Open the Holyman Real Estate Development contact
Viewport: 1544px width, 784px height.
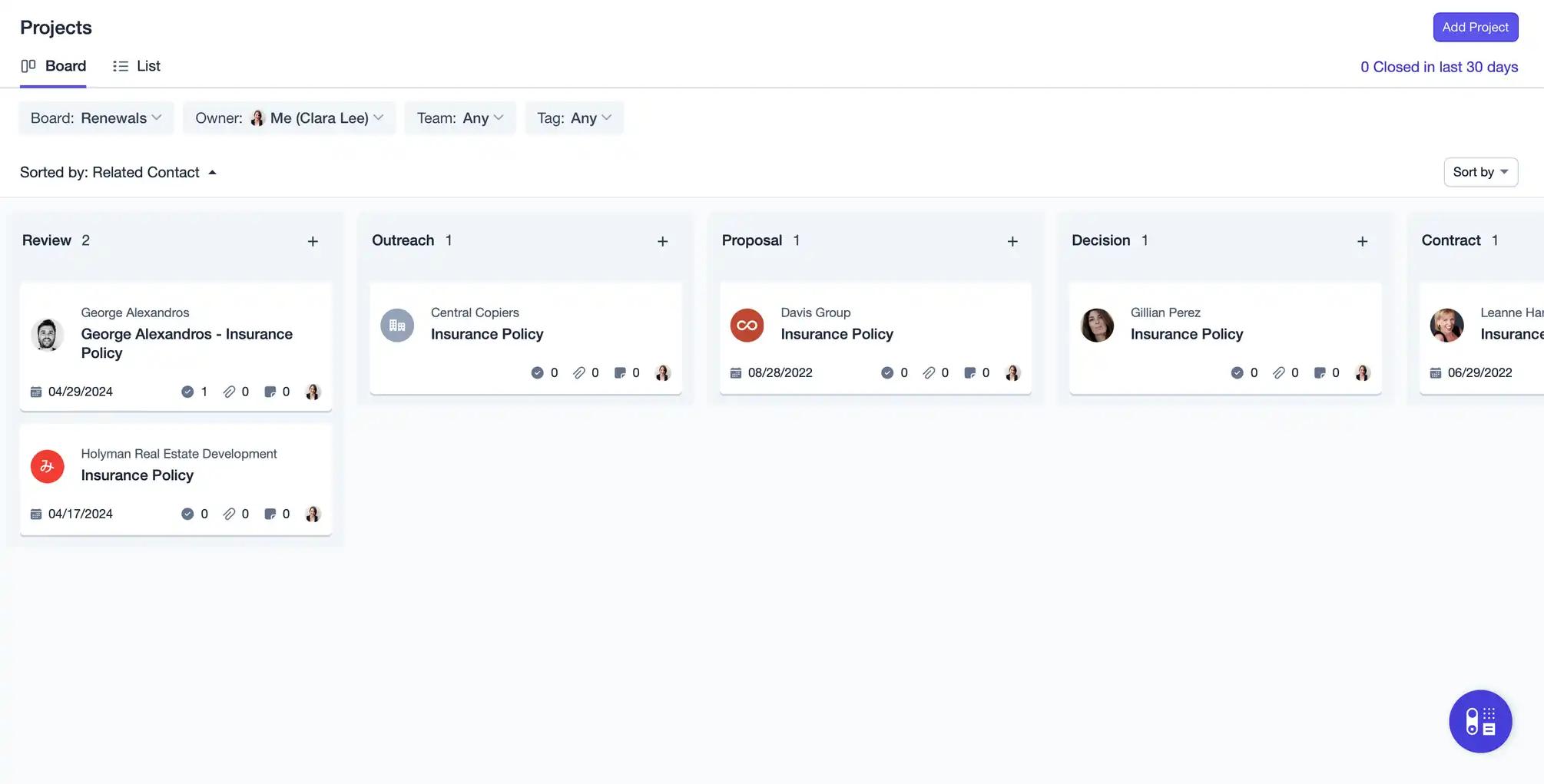[179, 454]
